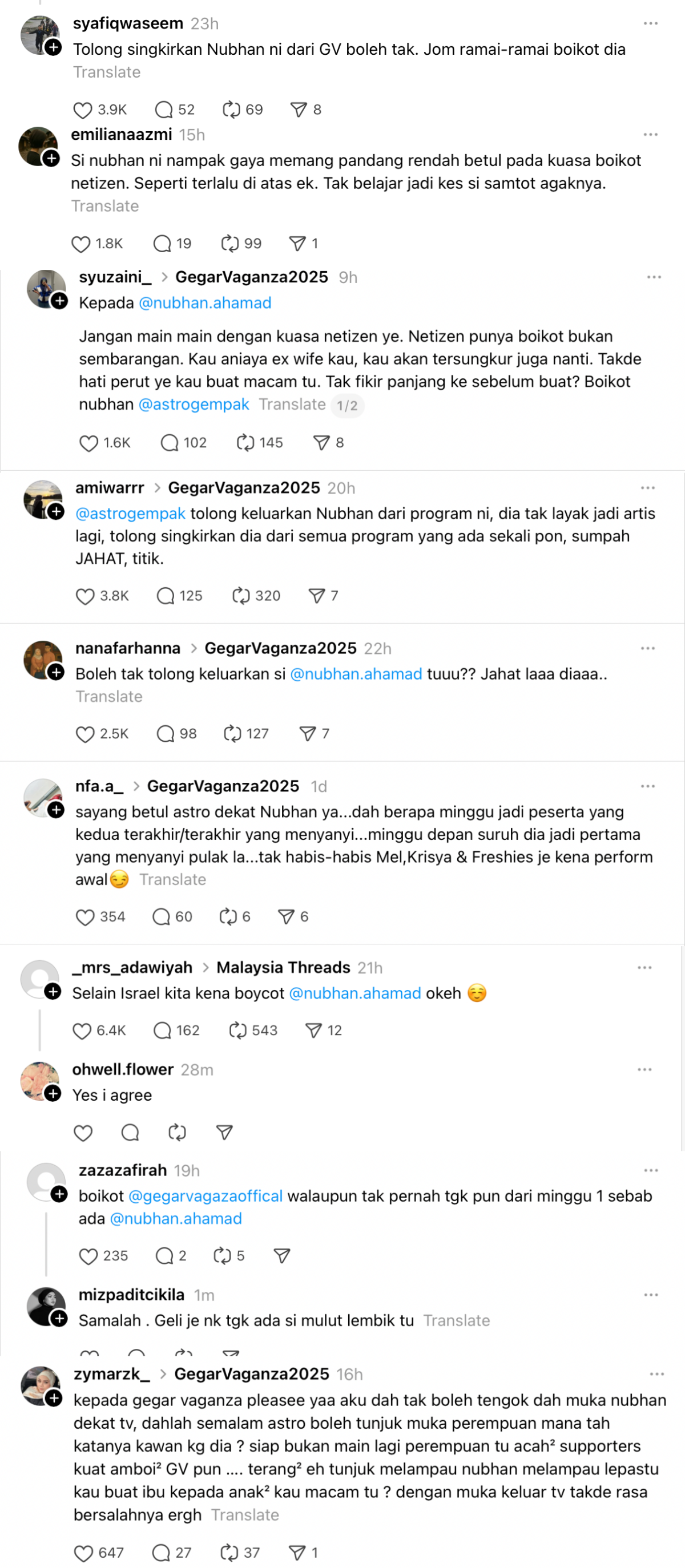
Task: Follow syafiqwaseem via avatar plus badge
Action: (x=54, y=47)
